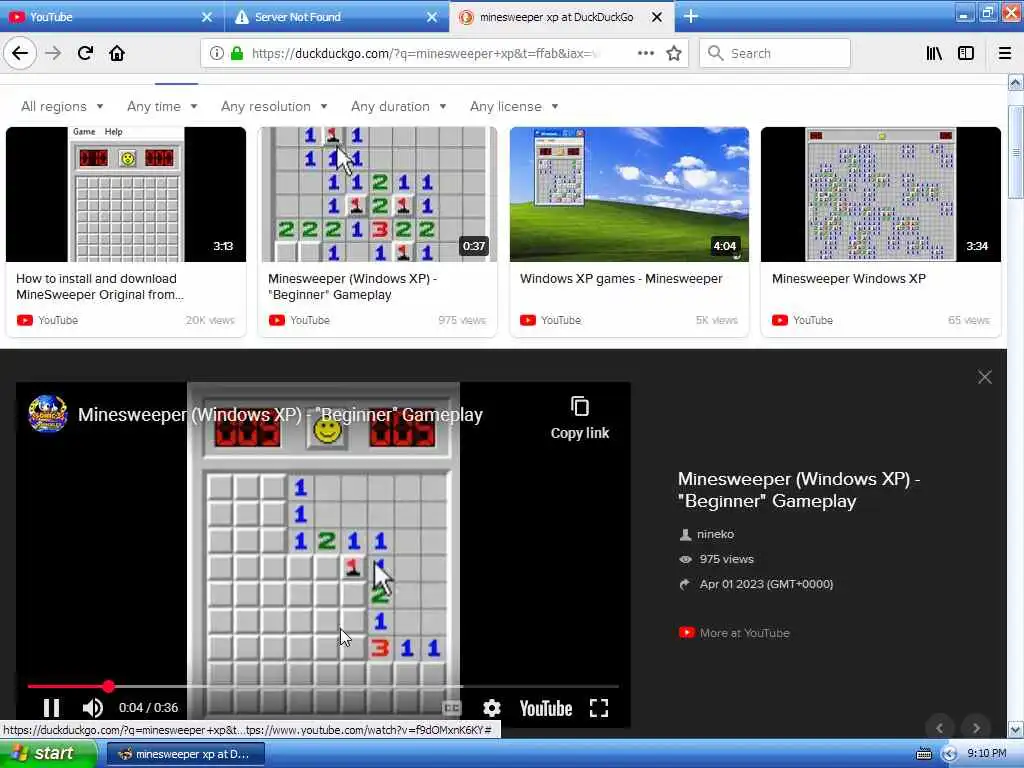Open page actions three-dot menu
Image resolution: width=1024 pixels, height=768 pixels.
(x=645, y=53)
